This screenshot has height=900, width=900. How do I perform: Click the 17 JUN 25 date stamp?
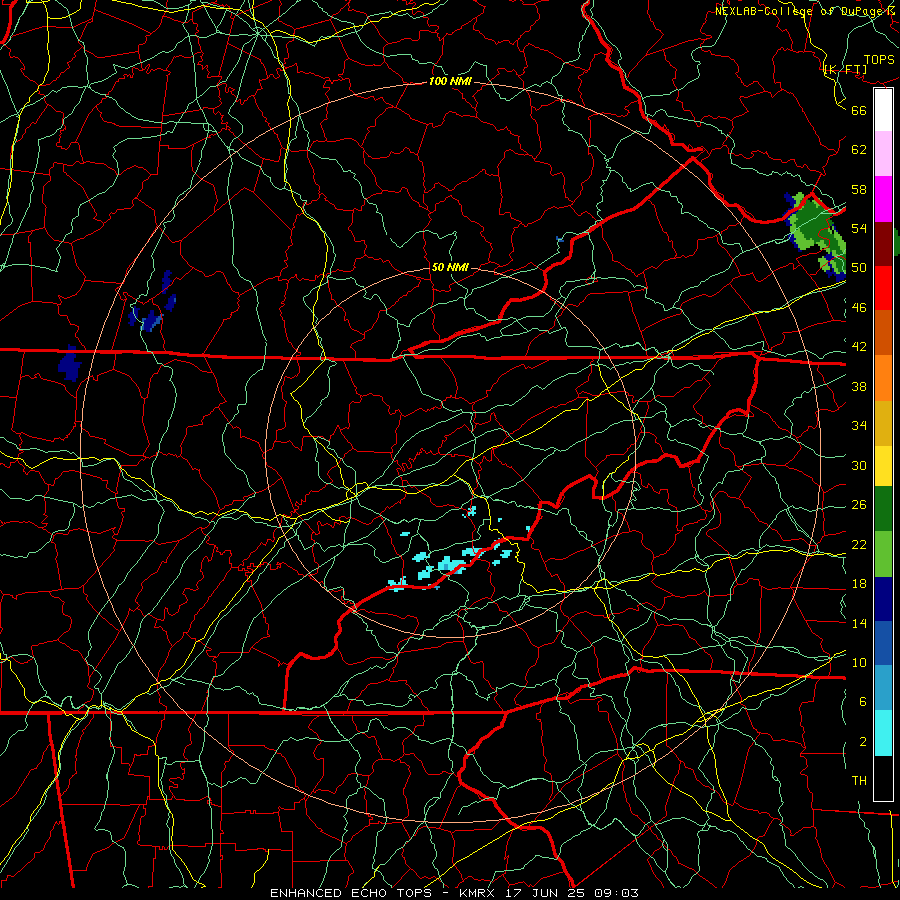click(x=545, y=893)
